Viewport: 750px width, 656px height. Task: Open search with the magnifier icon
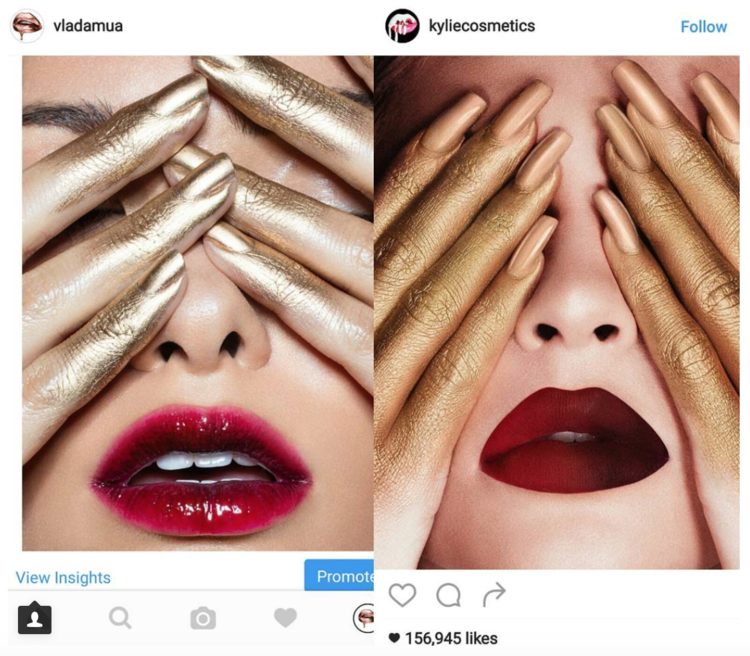[x=120, y=618]
